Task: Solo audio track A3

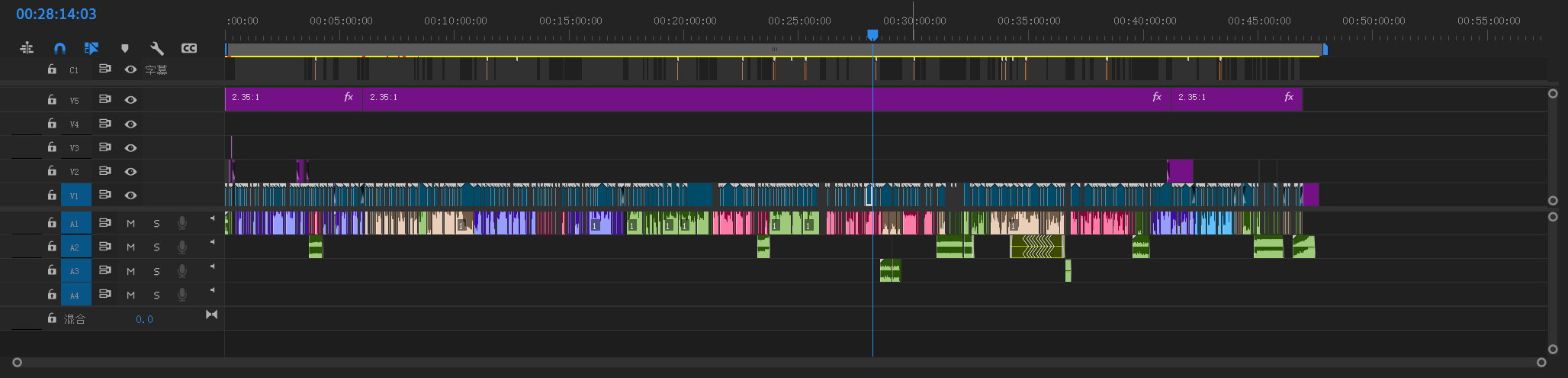Action: point(156,271)
